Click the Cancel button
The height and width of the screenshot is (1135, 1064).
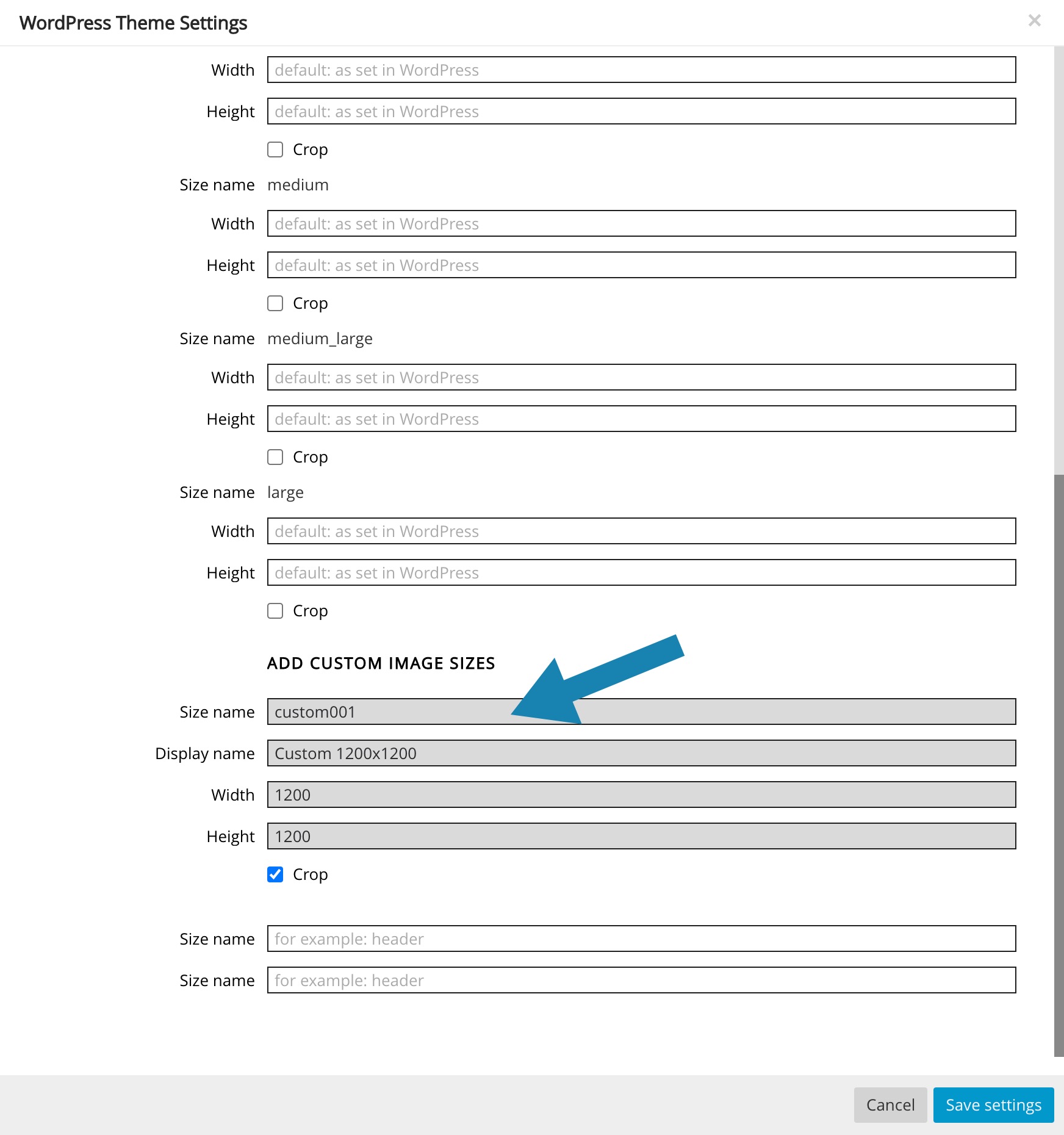pyautogui.click(x=890, y=1104)
